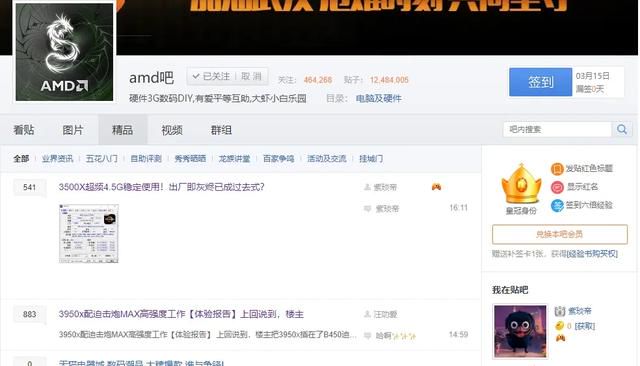The image size is (640, 366).
Task: Click gamepad icon under coin balance
Action: point(560,338)
